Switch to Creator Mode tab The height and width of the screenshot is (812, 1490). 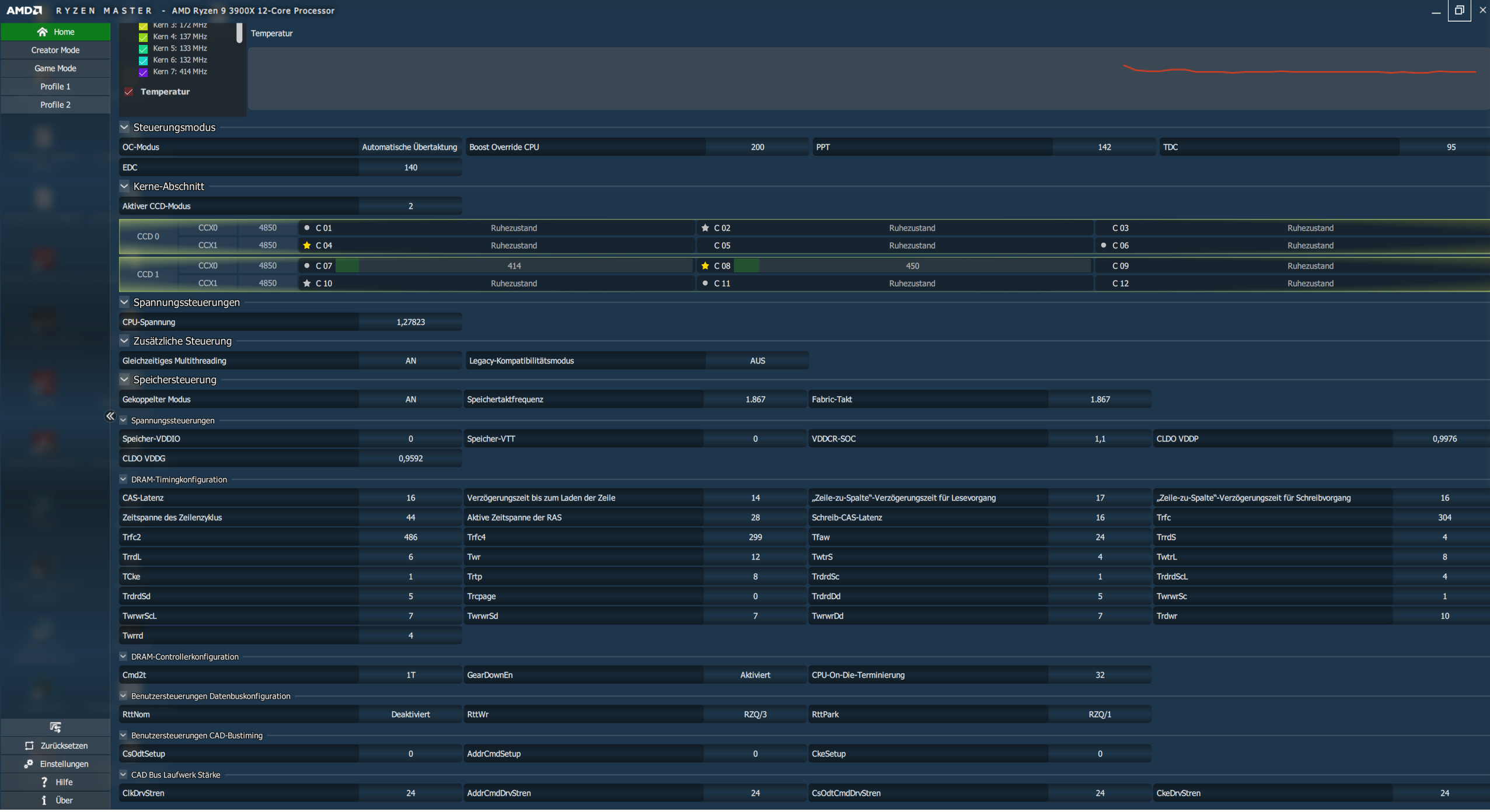tap(55, 50)
